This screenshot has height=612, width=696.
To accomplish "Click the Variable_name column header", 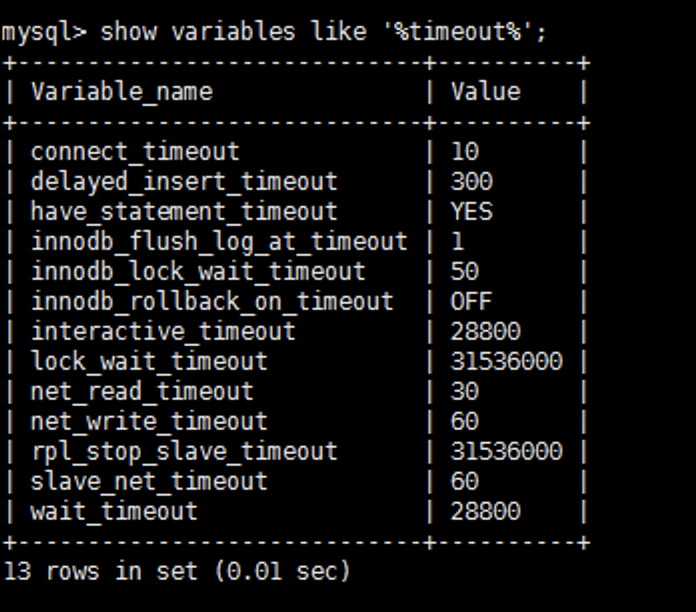I will (121, 92).
